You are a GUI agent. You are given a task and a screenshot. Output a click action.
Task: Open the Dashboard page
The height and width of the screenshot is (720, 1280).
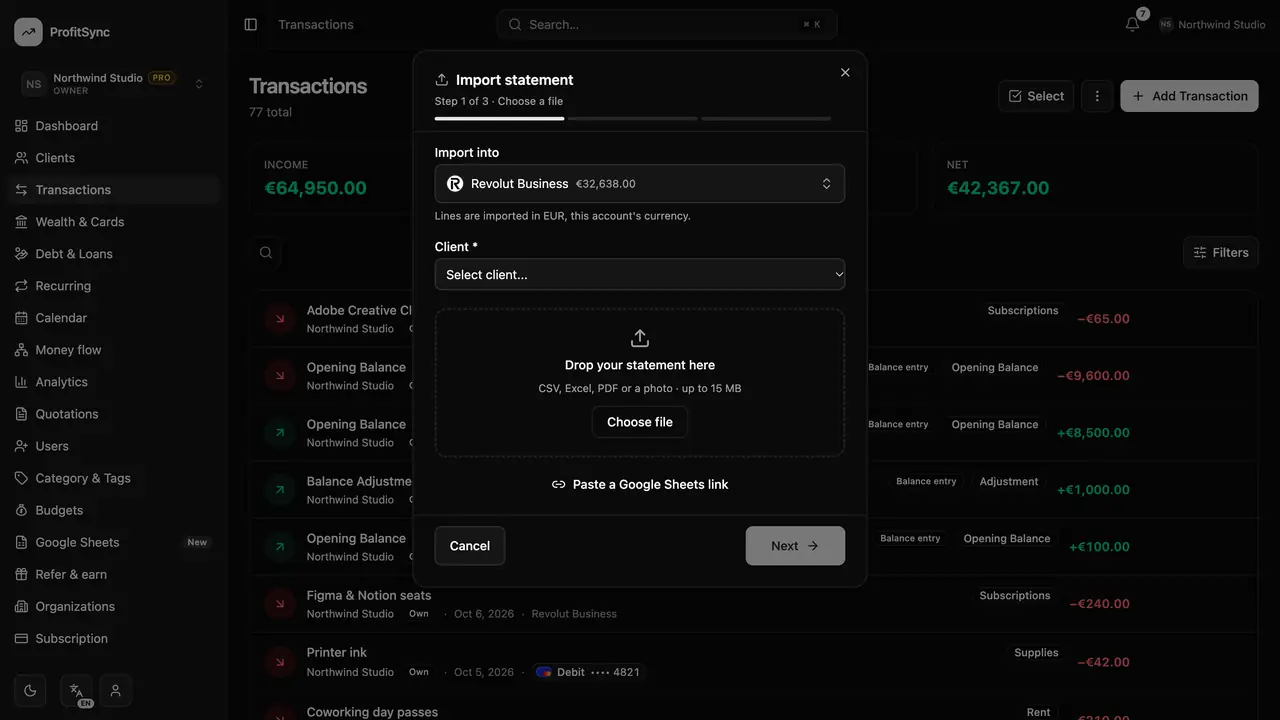113,126
